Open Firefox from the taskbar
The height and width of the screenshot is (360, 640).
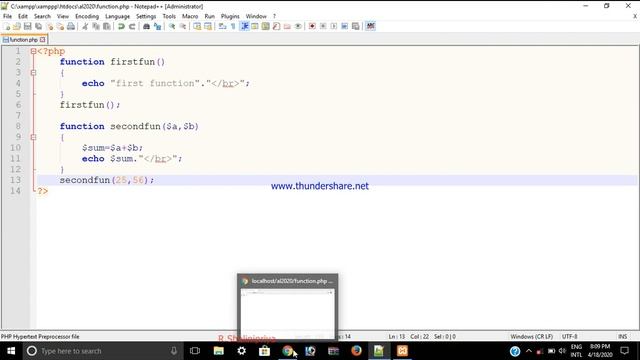coord(356,351)
